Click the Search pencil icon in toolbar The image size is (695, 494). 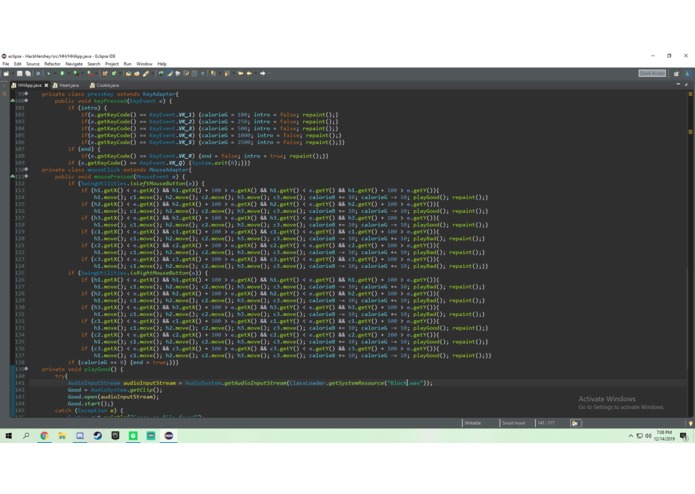pyautogui.click(x=145, y=73)
